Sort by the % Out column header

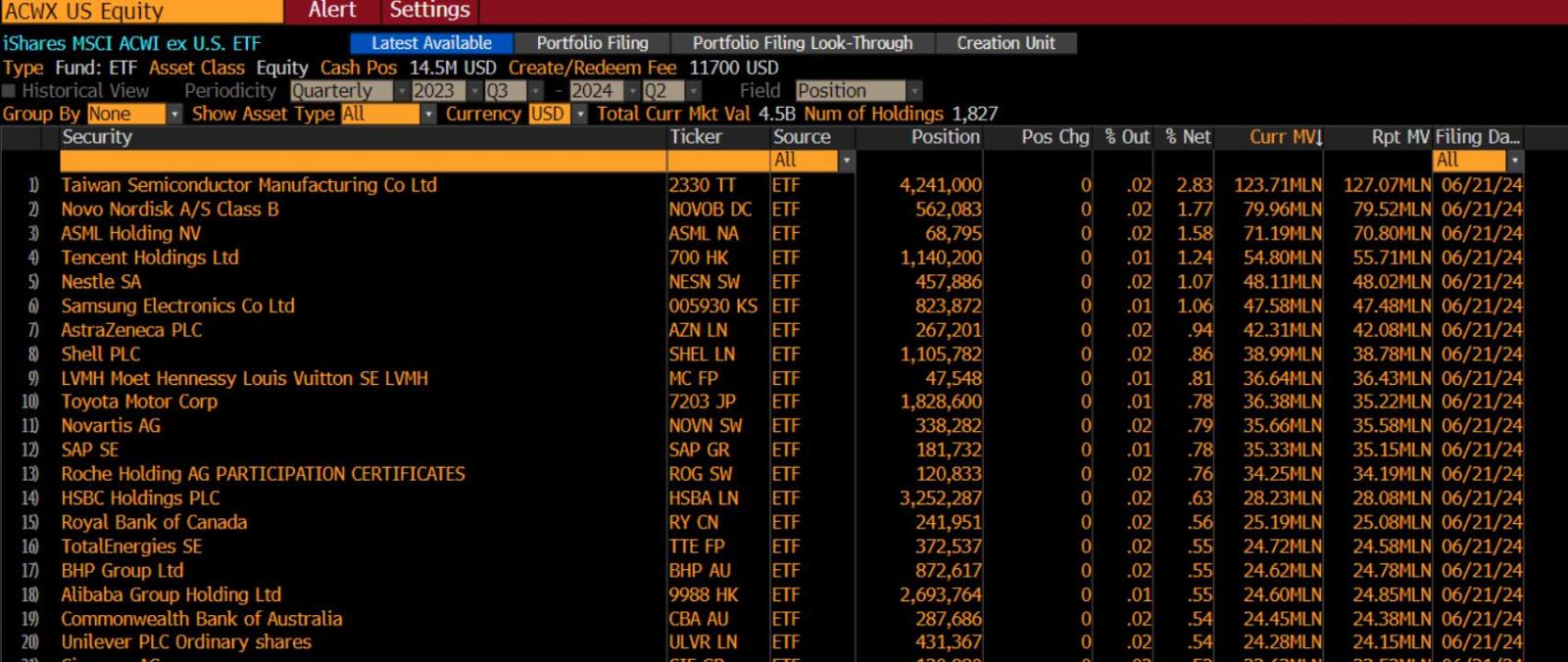pyautogui.click(x=1127, y=137)
